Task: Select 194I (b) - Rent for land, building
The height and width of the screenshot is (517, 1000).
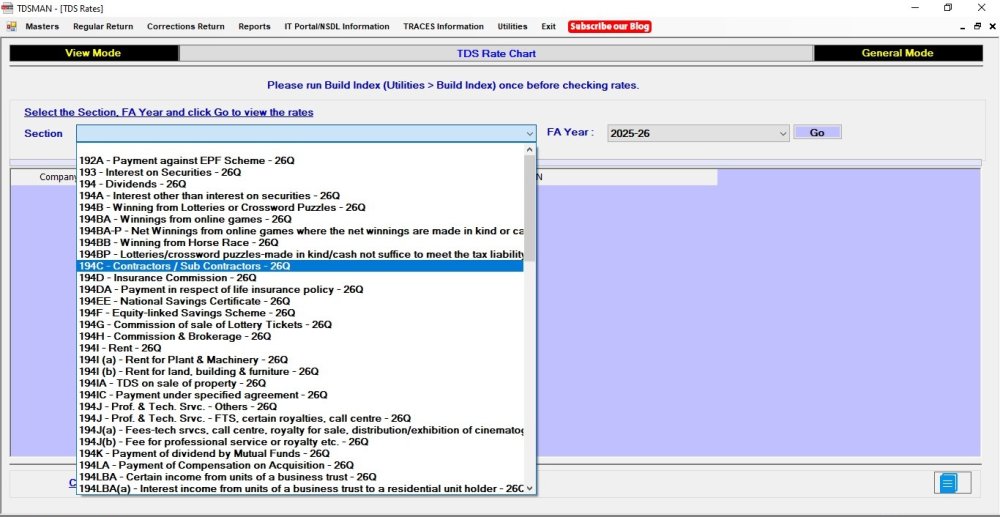Action: pyautogui.click(x=300, y=371)
